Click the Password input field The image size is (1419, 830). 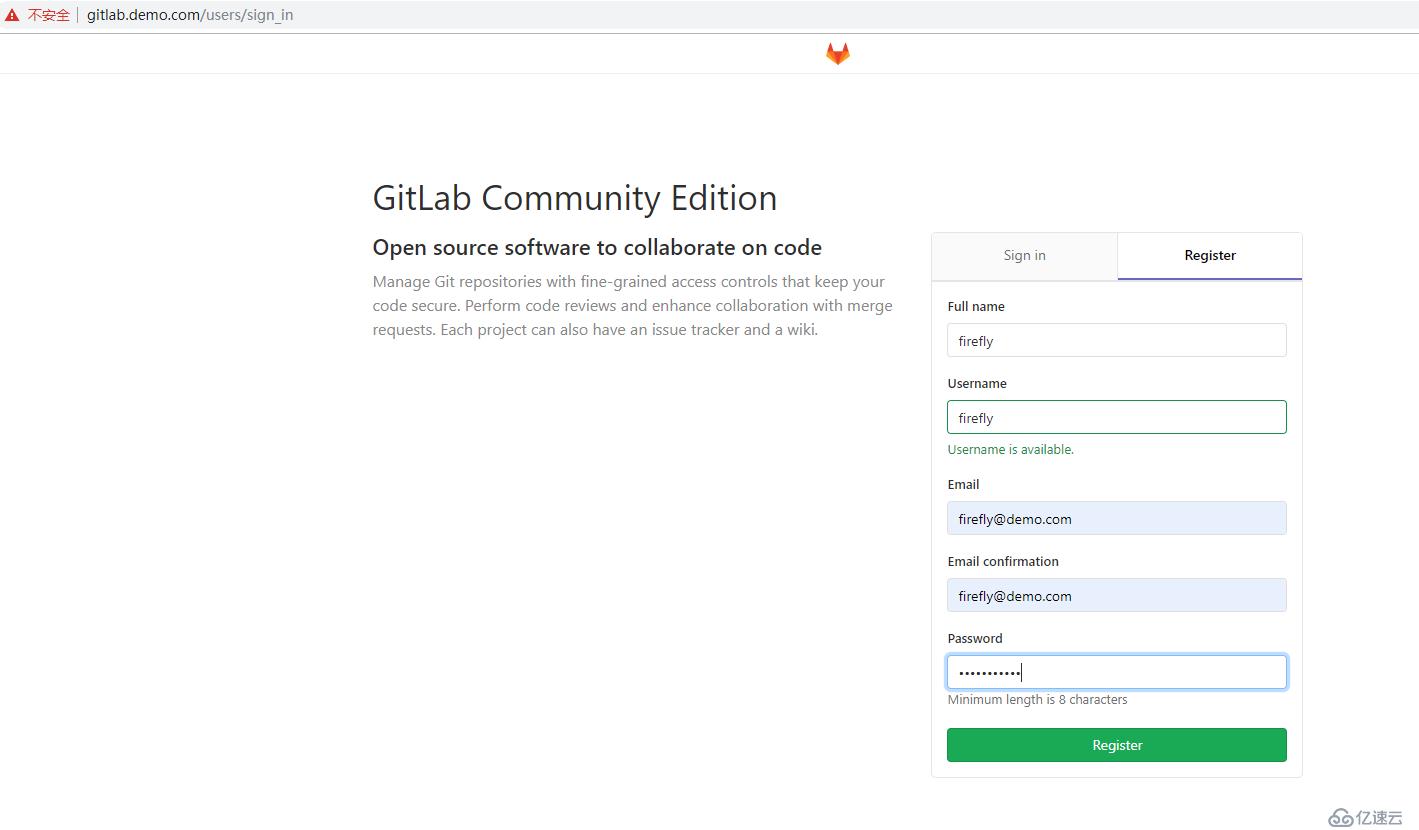point(1116,672)
